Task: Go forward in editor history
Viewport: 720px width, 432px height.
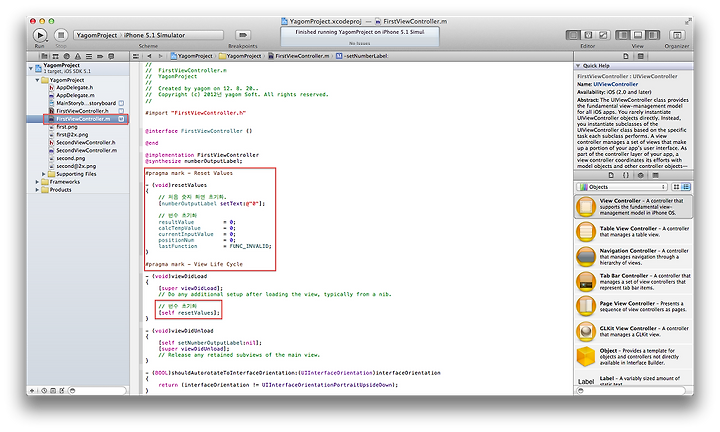Action: (x=160, y=56)
